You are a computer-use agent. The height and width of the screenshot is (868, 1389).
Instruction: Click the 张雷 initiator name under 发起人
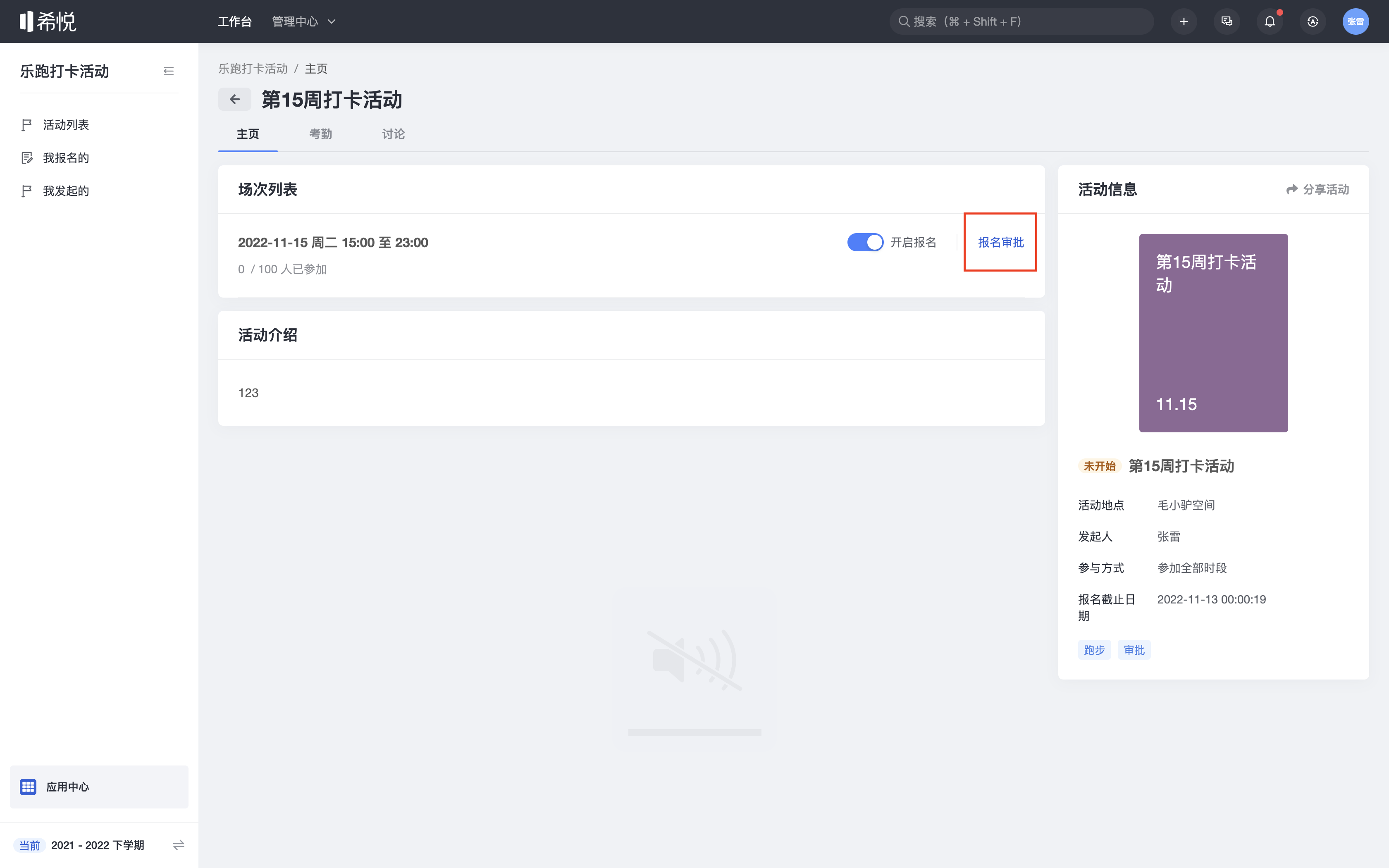tap(1169, 537)
